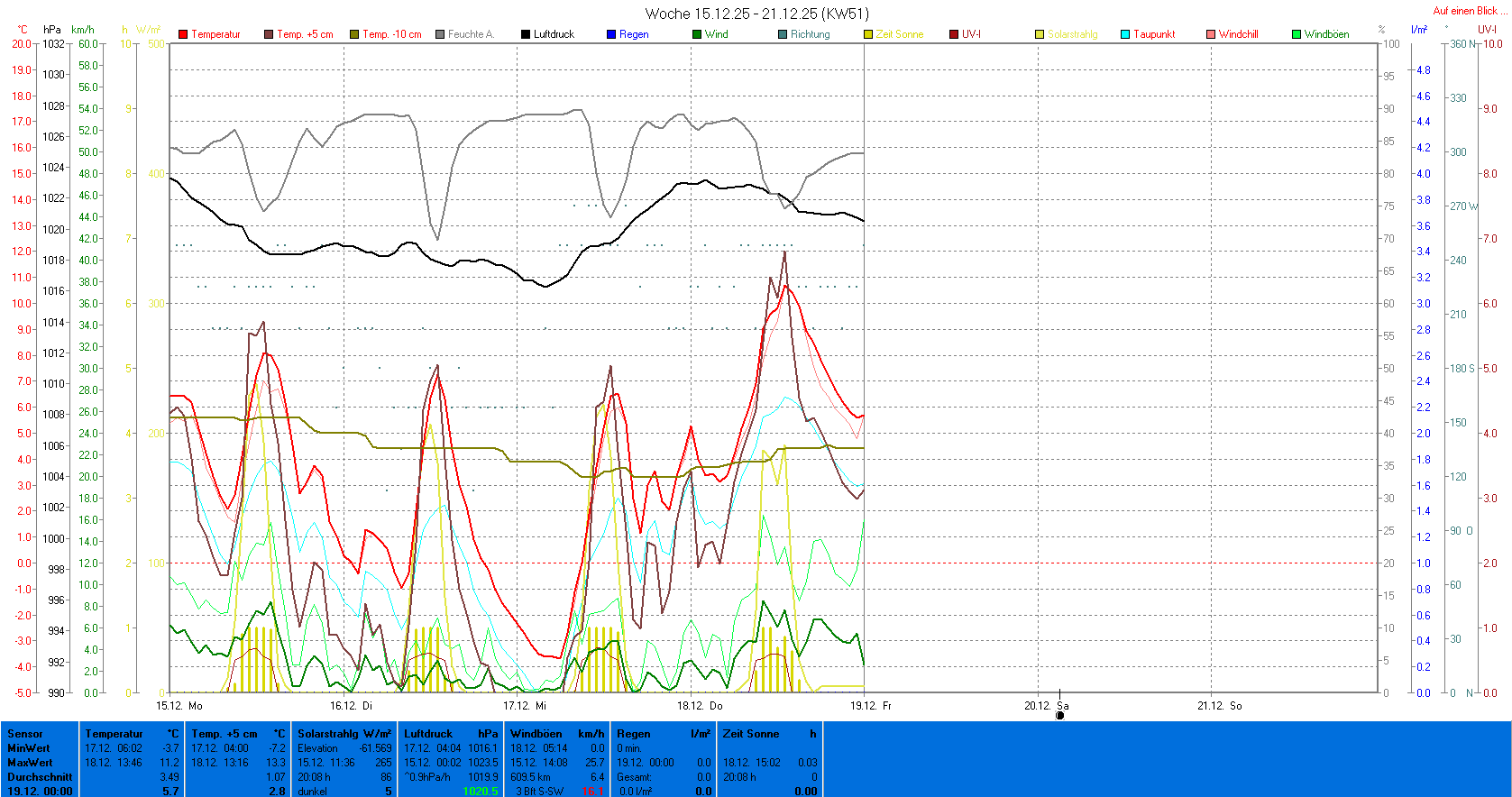The image size is (1512, 797).
Task: Click the red Temperatur legend swatch
Action: (183, 34)
